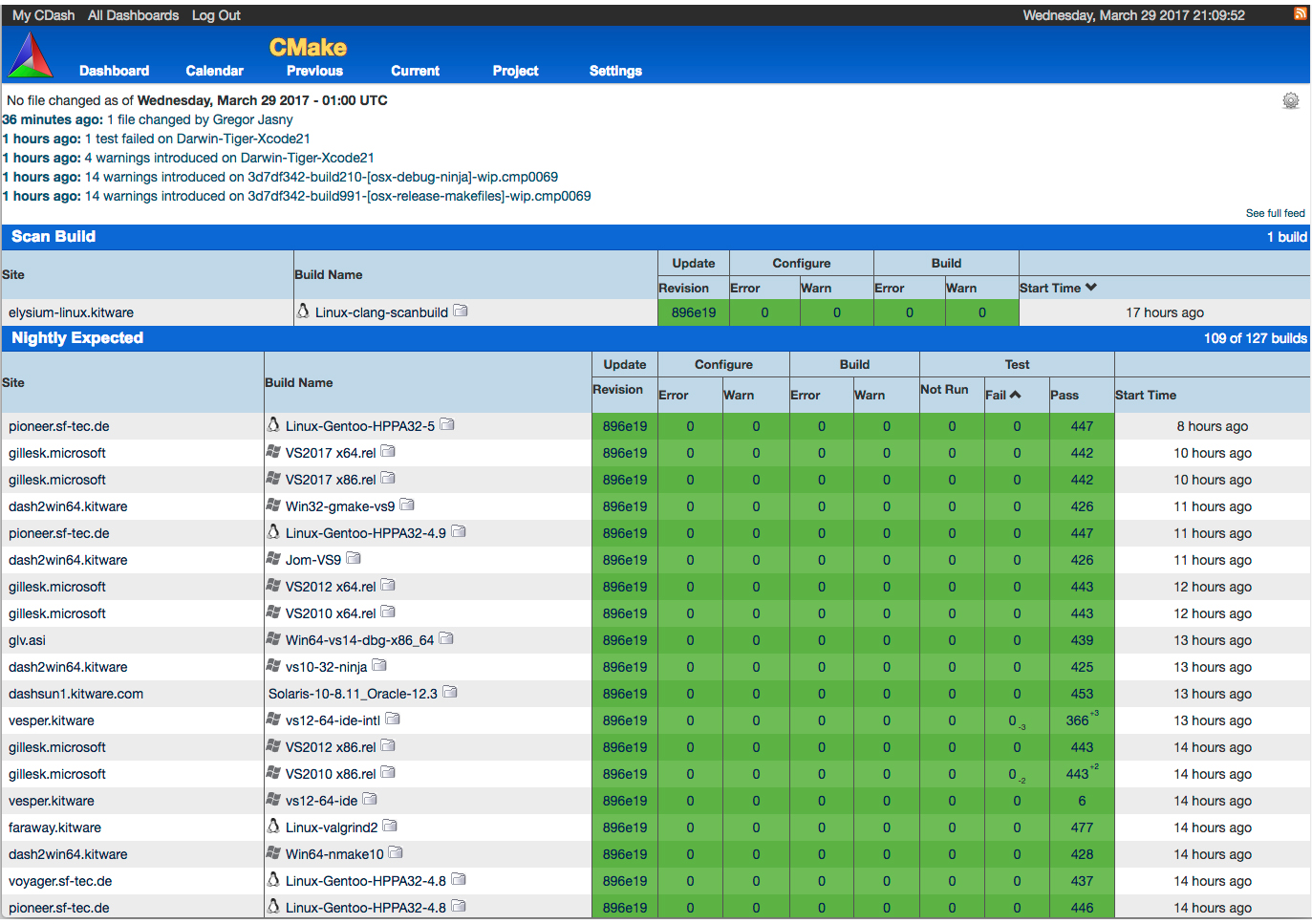Click the Windows icon beside Win32-gmake-vs9

coord(273,505)
